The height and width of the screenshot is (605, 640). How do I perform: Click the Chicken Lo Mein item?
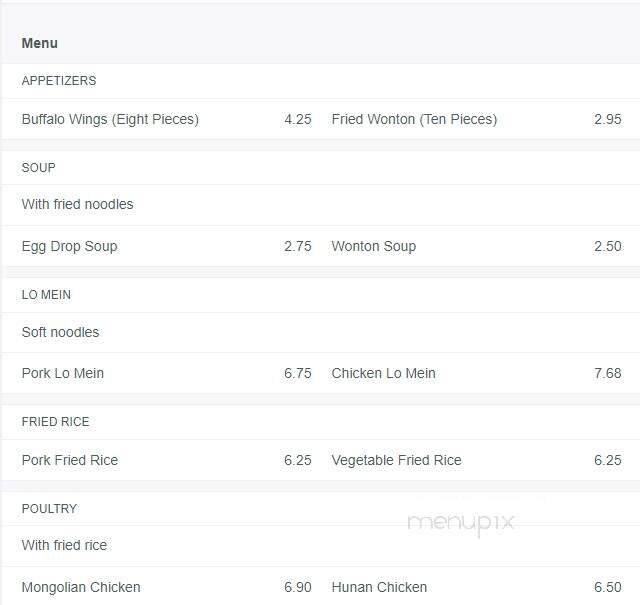(384, 373)
